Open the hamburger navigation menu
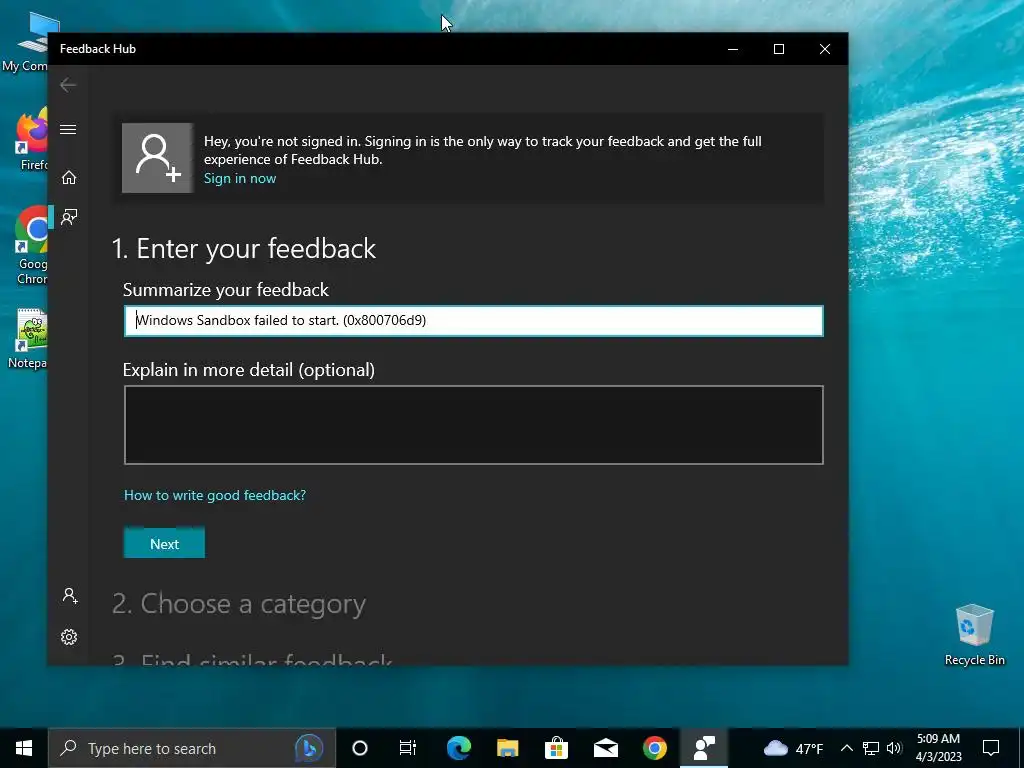 pyautogui.click(x=68, y=129)
